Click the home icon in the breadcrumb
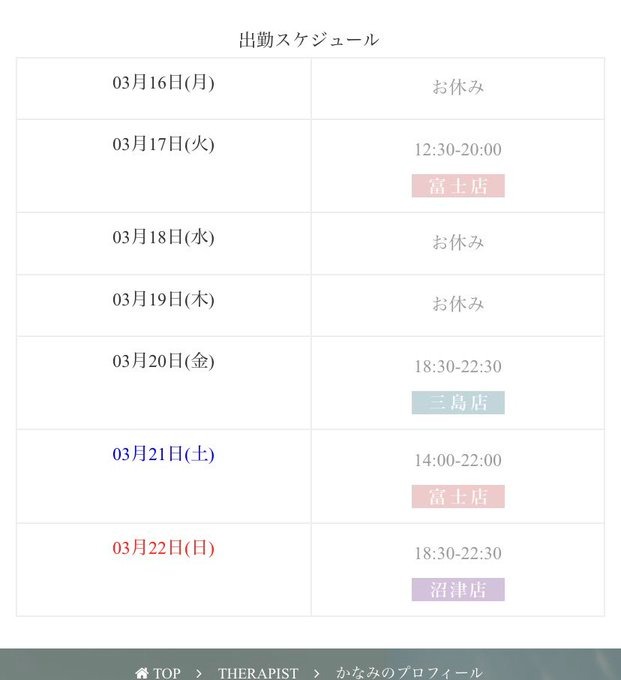 (x=142, y=673)
